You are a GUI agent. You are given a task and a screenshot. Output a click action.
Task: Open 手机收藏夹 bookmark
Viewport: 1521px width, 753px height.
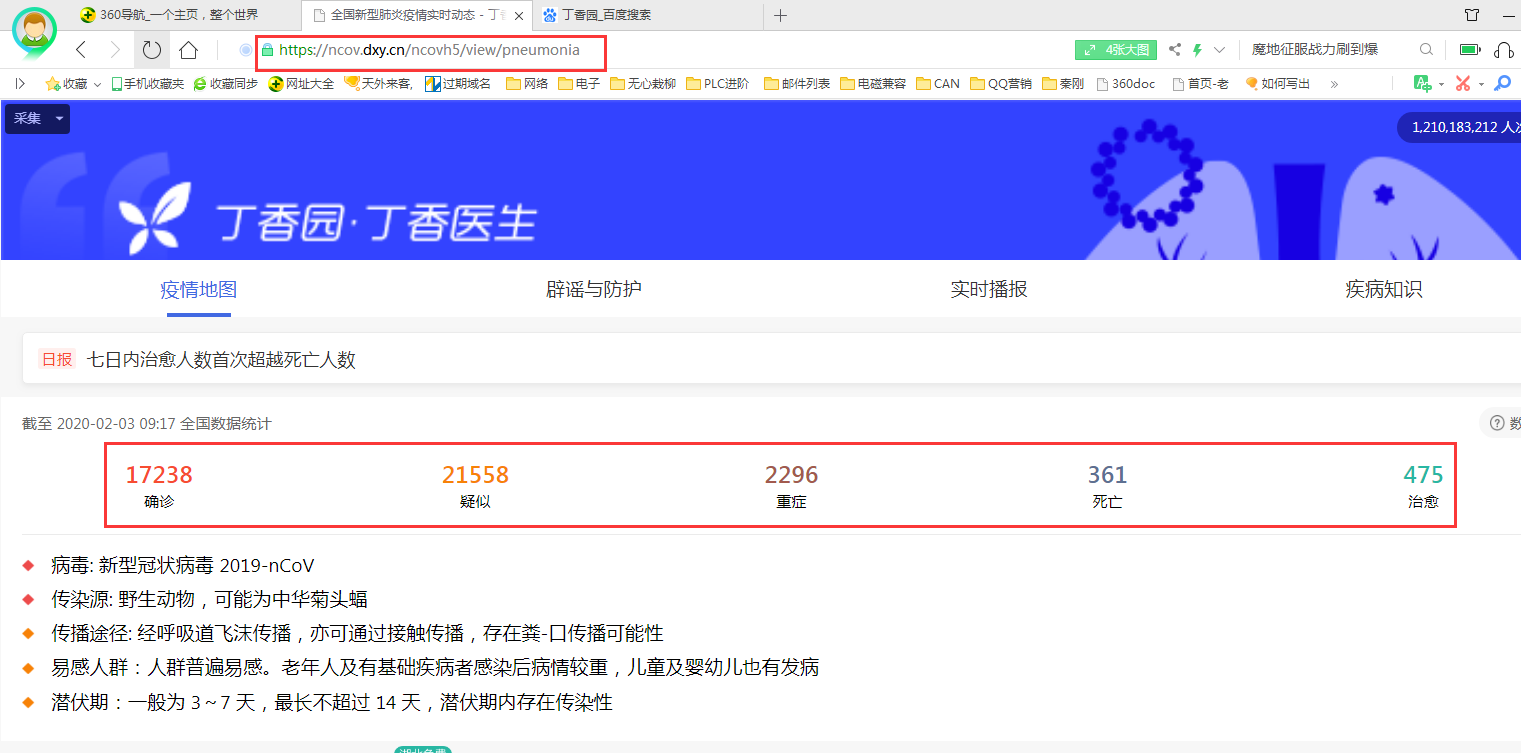point(147,84)
